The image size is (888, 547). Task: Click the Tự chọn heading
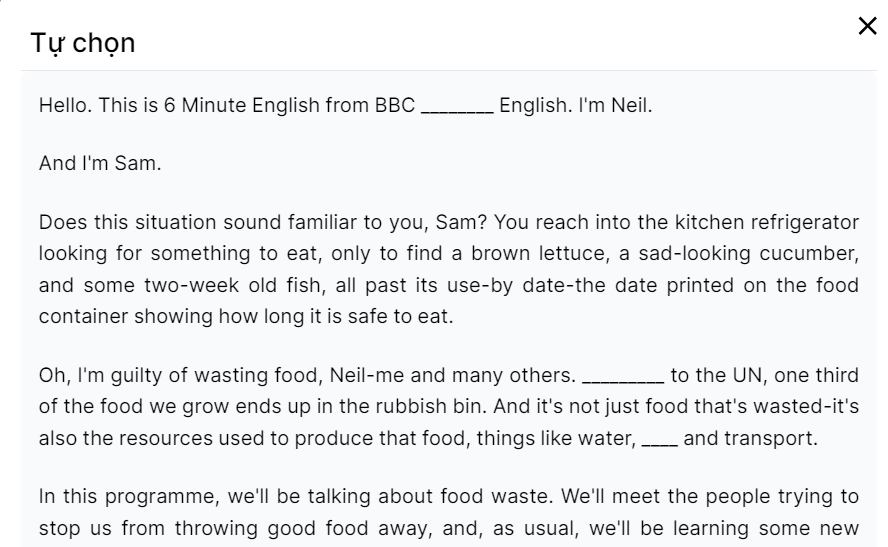(x=83, y=43)
